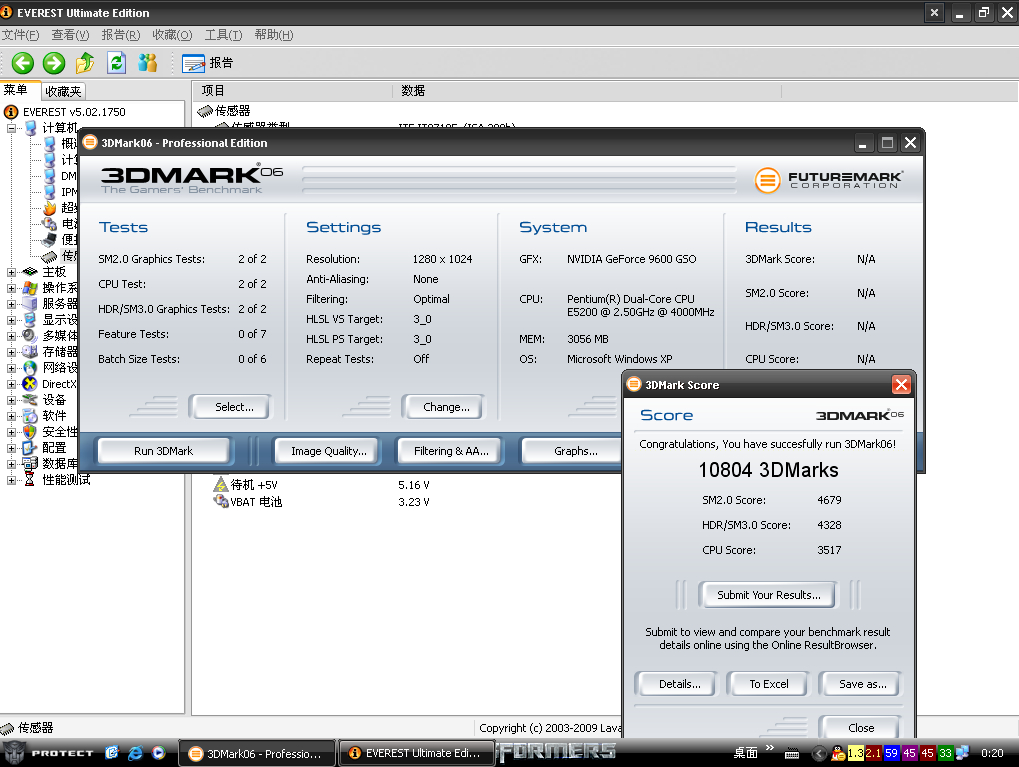This screenshot has width=1019, height=767.
Task: Click the green Forward arrow in EVEREST toolbar
Action: click(54, 63)
